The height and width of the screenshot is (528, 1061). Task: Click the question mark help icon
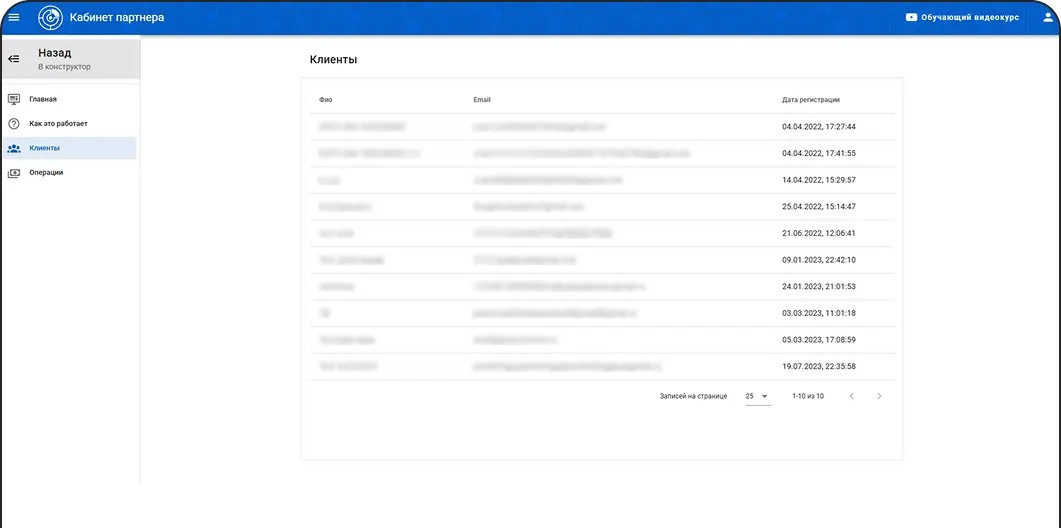[x=14, y=124]
